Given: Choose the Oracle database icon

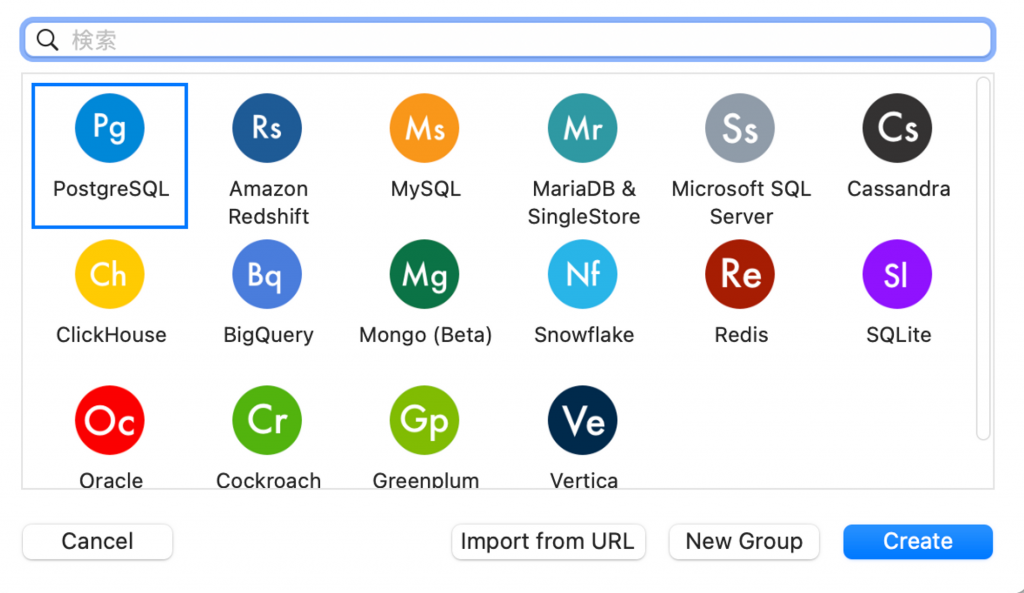Looking at the screenshot, I should [x=110, y=421].
